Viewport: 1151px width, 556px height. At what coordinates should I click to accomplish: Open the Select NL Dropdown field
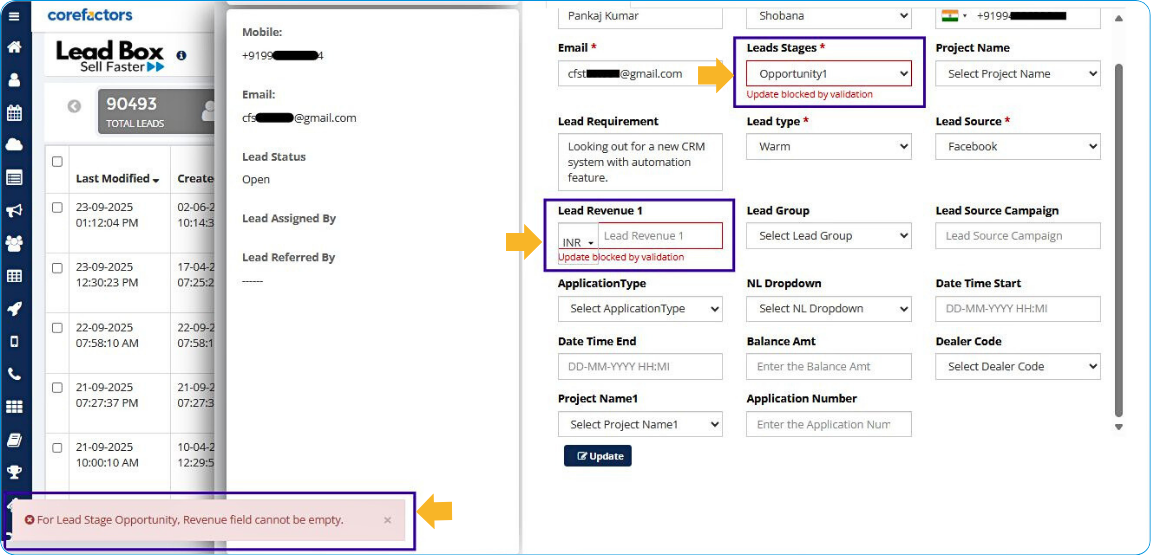tap(829, 308)
